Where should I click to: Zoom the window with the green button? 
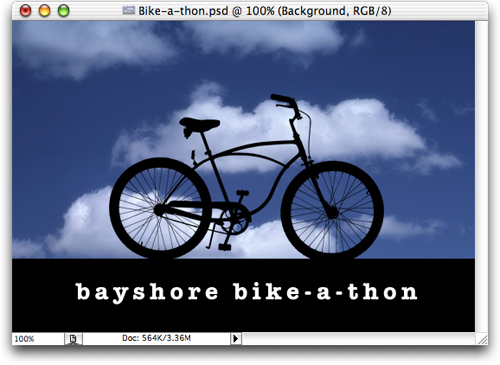[x=63, y=11]
